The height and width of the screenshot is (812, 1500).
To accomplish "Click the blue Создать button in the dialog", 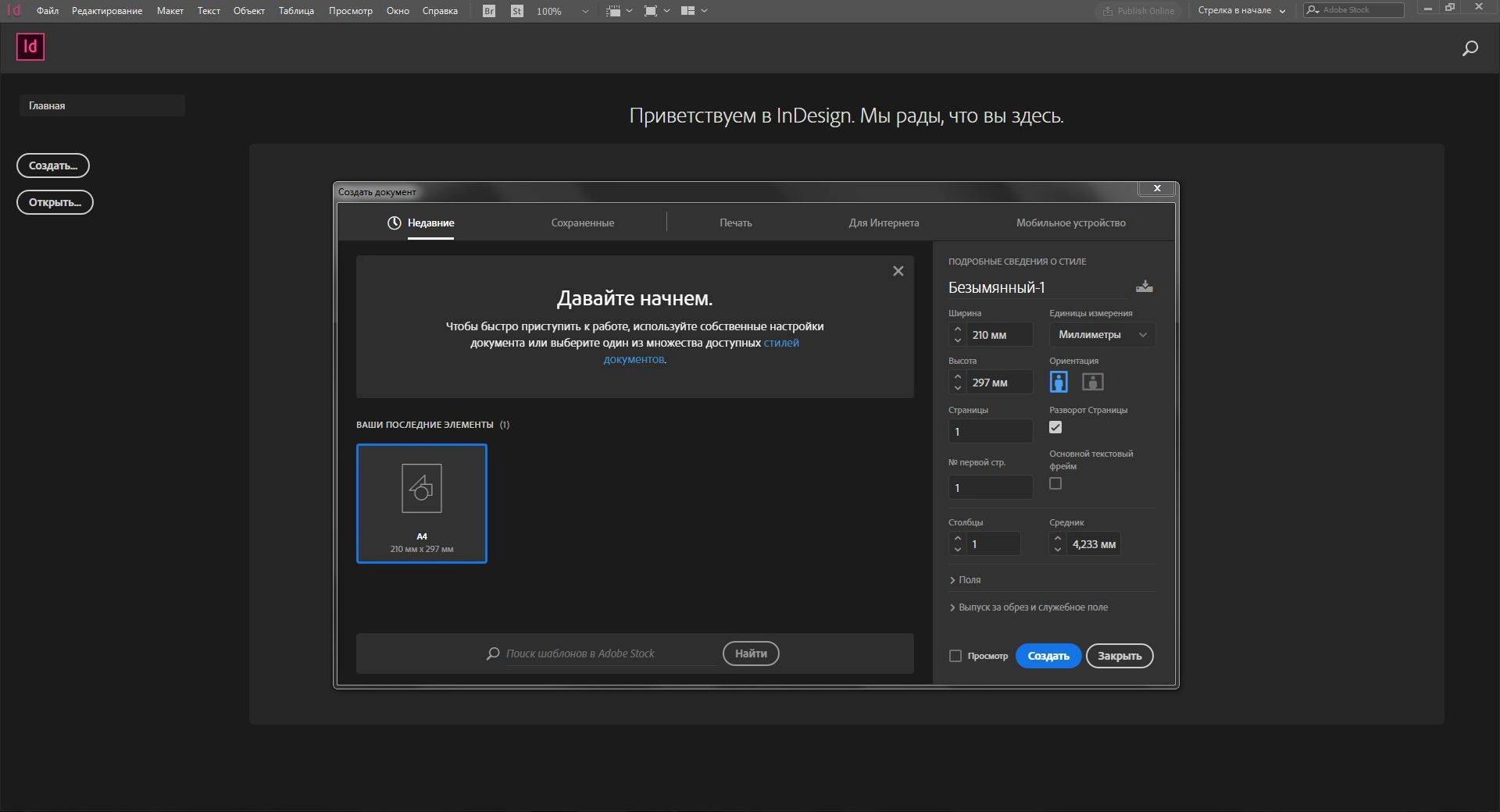I will (x=1048, y=656).
